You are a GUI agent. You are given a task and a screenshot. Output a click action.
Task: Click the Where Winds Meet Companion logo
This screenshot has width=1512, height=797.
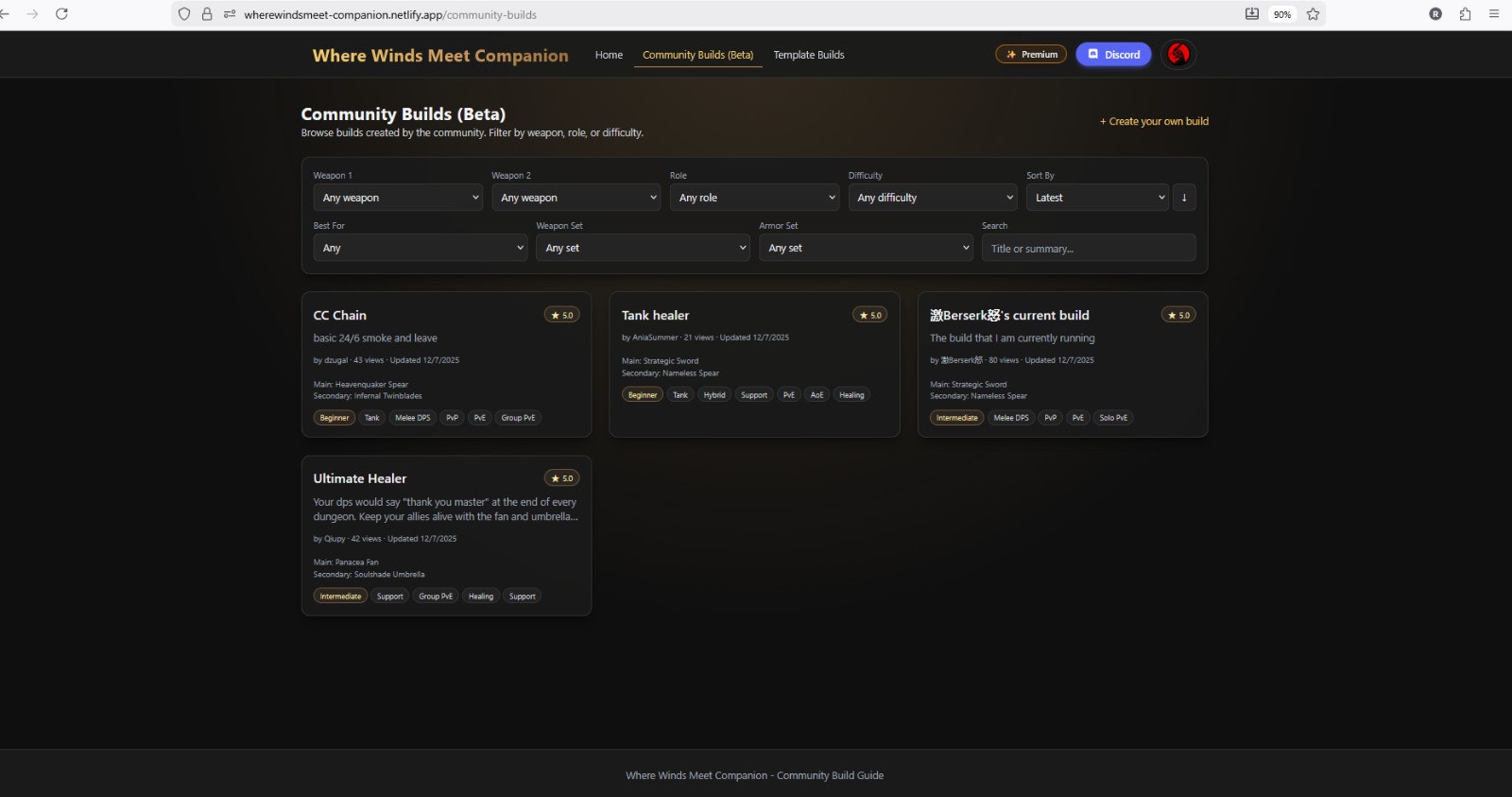[x=440, y=55]
